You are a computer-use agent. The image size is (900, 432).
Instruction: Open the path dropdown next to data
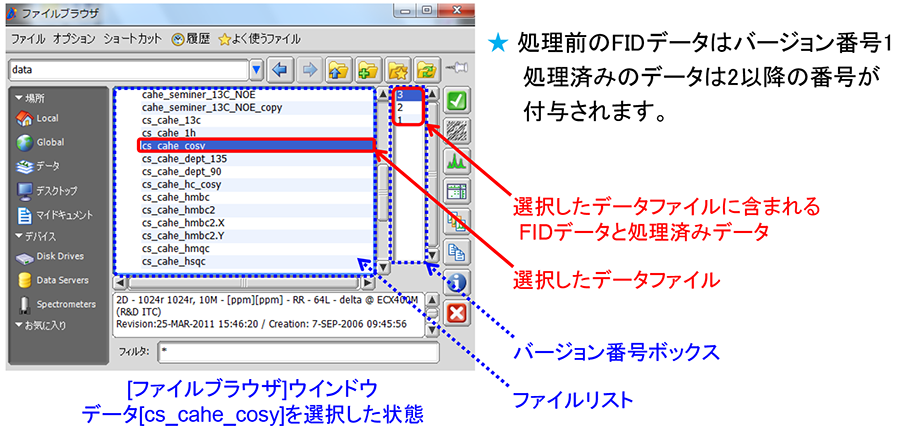(257, 71)
